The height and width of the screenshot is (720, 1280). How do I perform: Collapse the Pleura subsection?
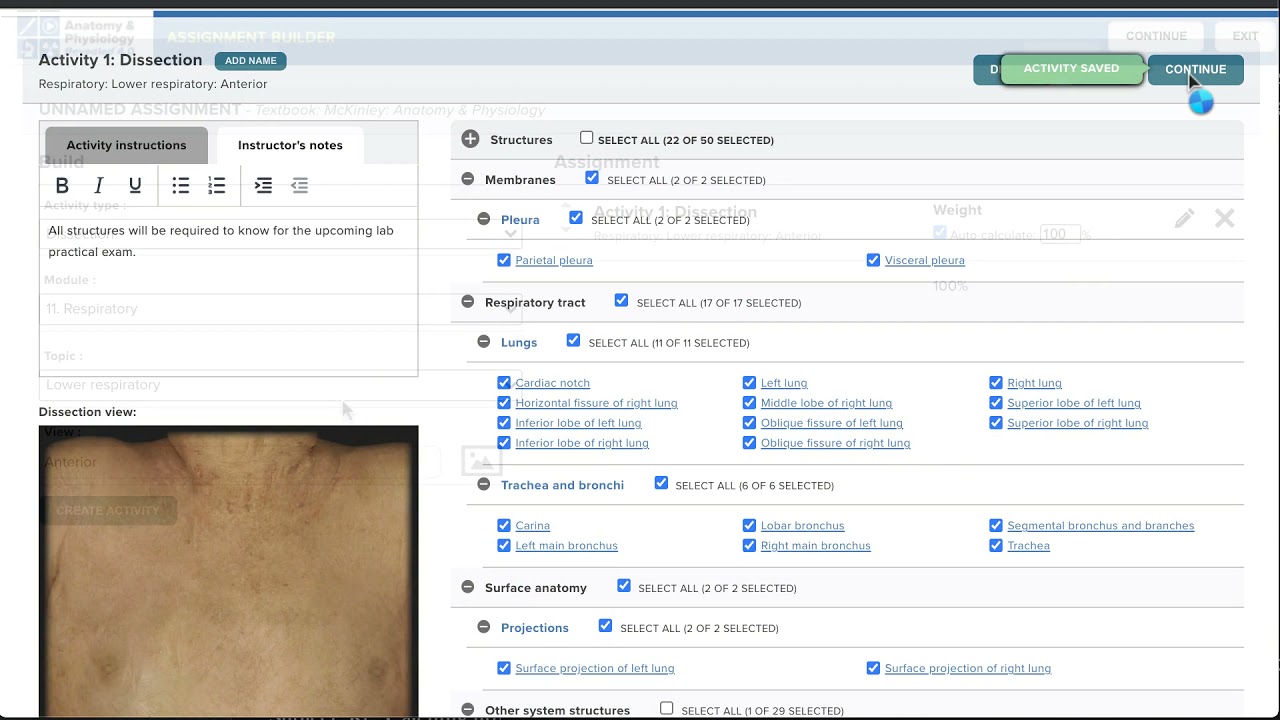[x=484, y=219]
